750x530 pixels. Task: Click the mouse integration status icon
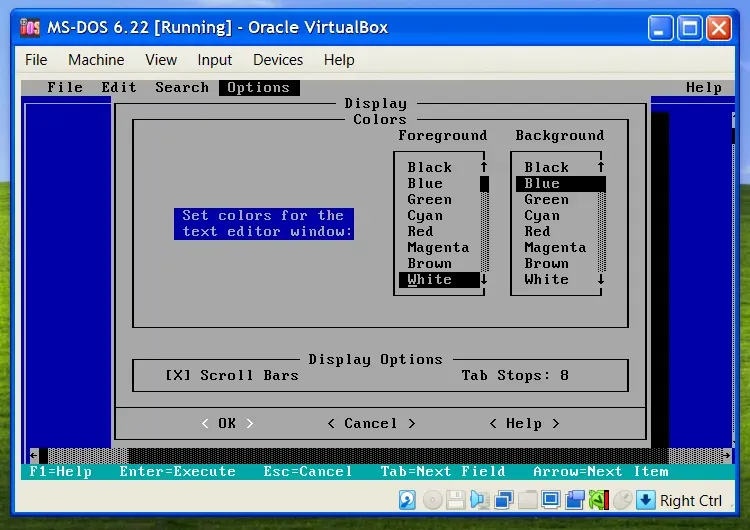[623, 500]
